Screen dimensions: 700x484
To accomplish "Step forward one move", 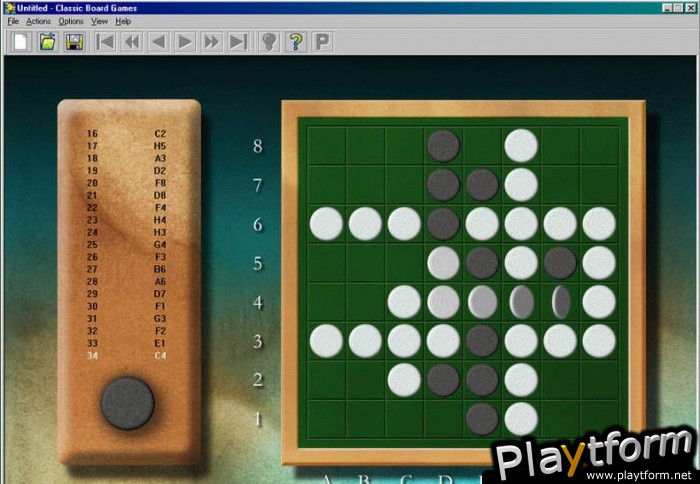I will click(185, 42).
